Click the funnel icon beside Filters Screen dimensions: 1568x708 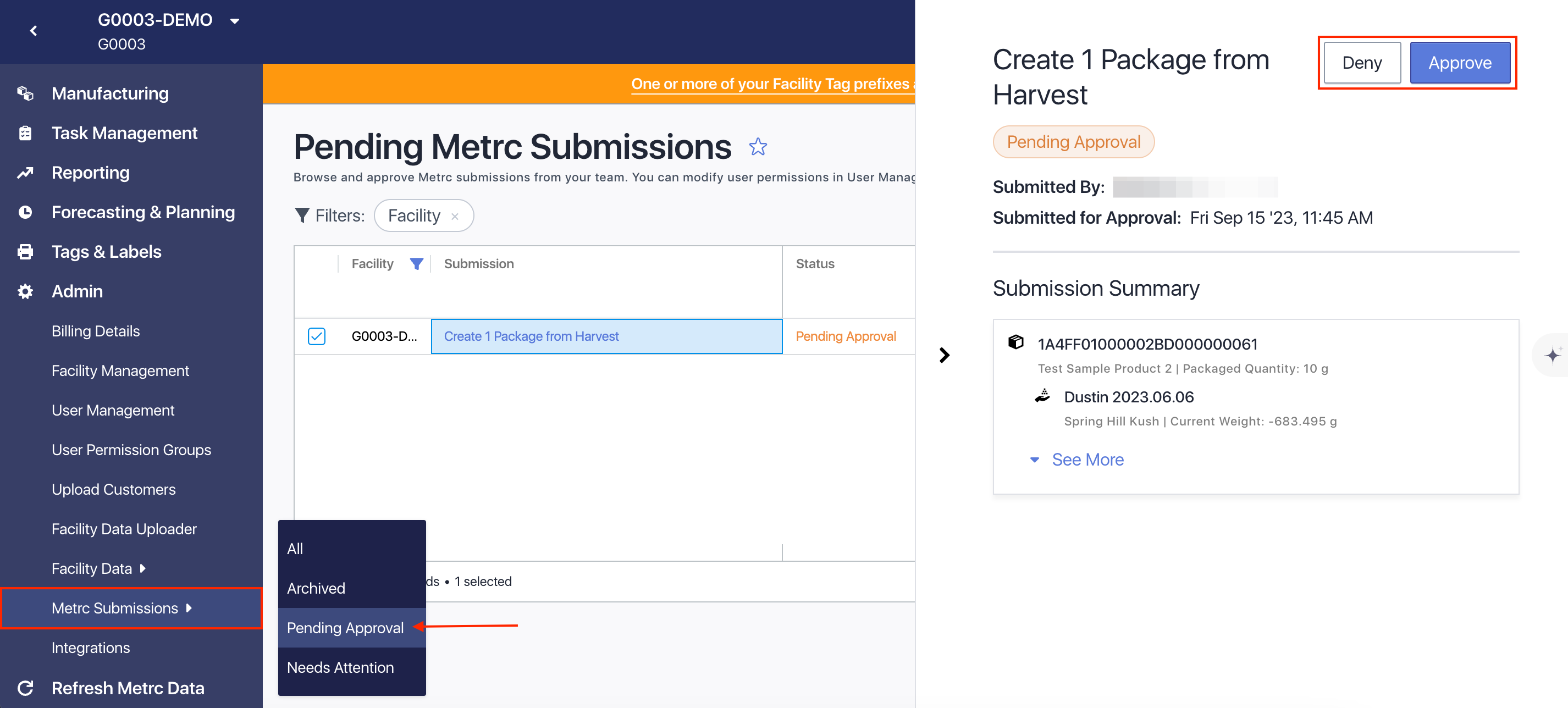(301, 215)
